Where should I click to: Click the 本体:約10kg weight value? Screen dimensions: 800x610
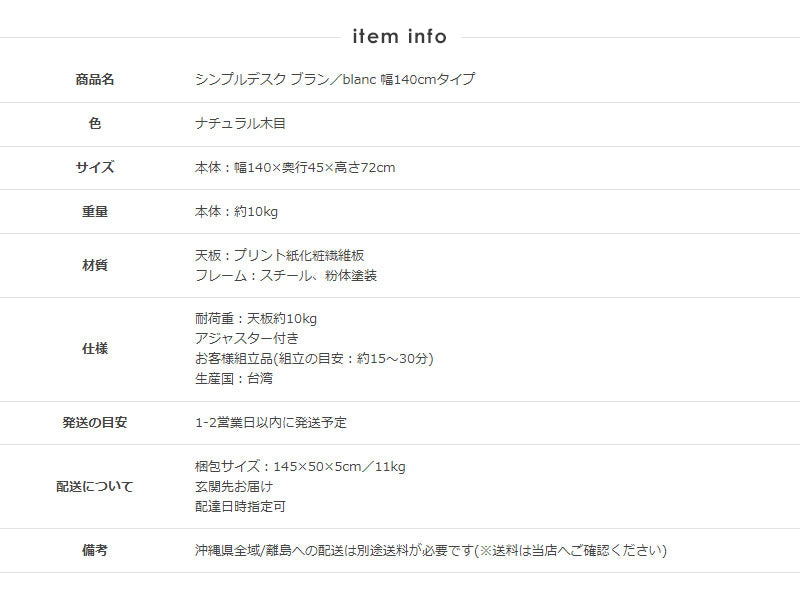236,211
